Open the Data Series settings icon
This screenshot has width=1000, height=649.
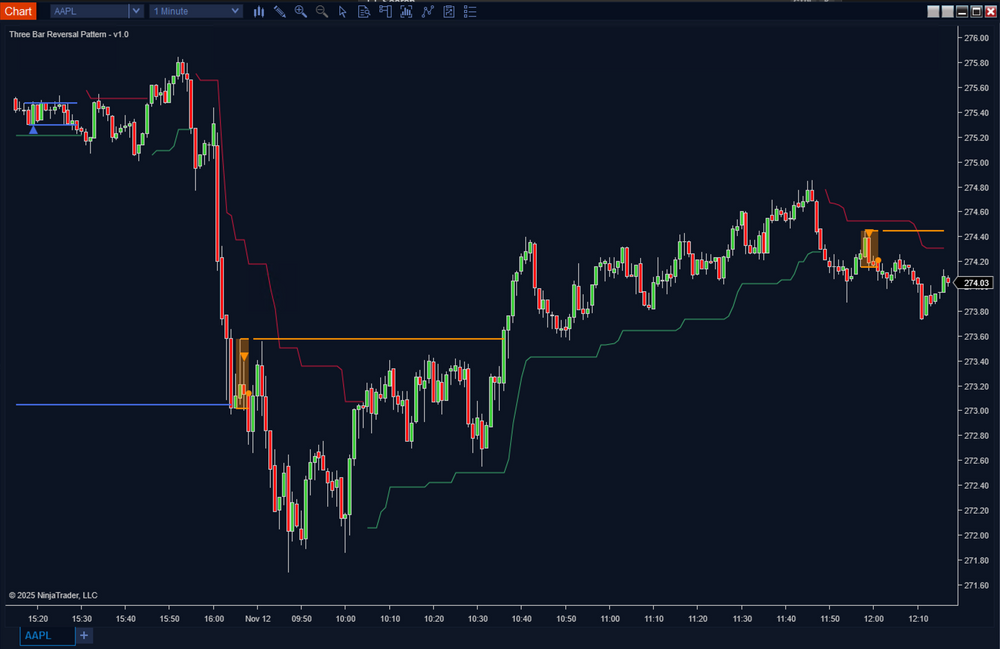[364, 11]
